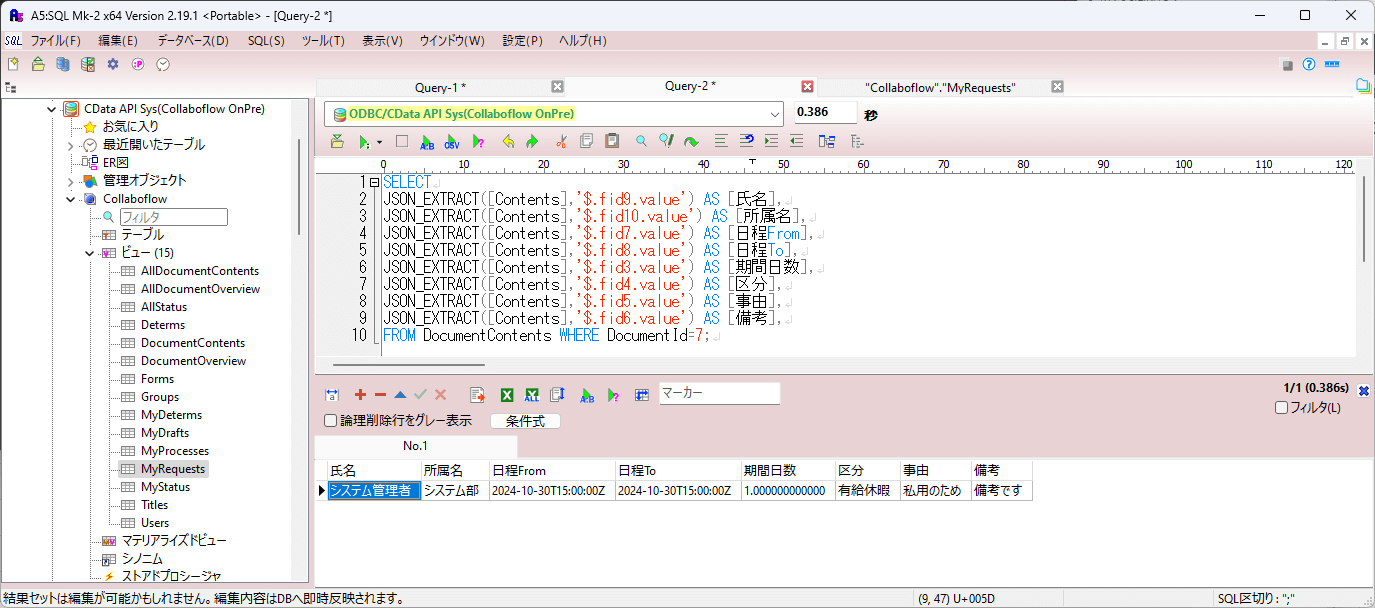This screenshot has width=1375, height=608.
Task: Close the result panel with blue X icon
Action: coord(1364,390)
